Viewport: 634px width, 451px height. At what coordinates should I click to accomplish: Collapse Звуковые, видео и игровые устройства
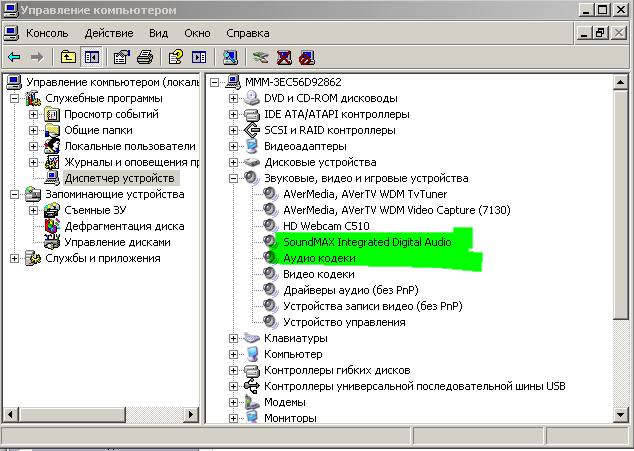pyautogui.click(x=233, y=178)
